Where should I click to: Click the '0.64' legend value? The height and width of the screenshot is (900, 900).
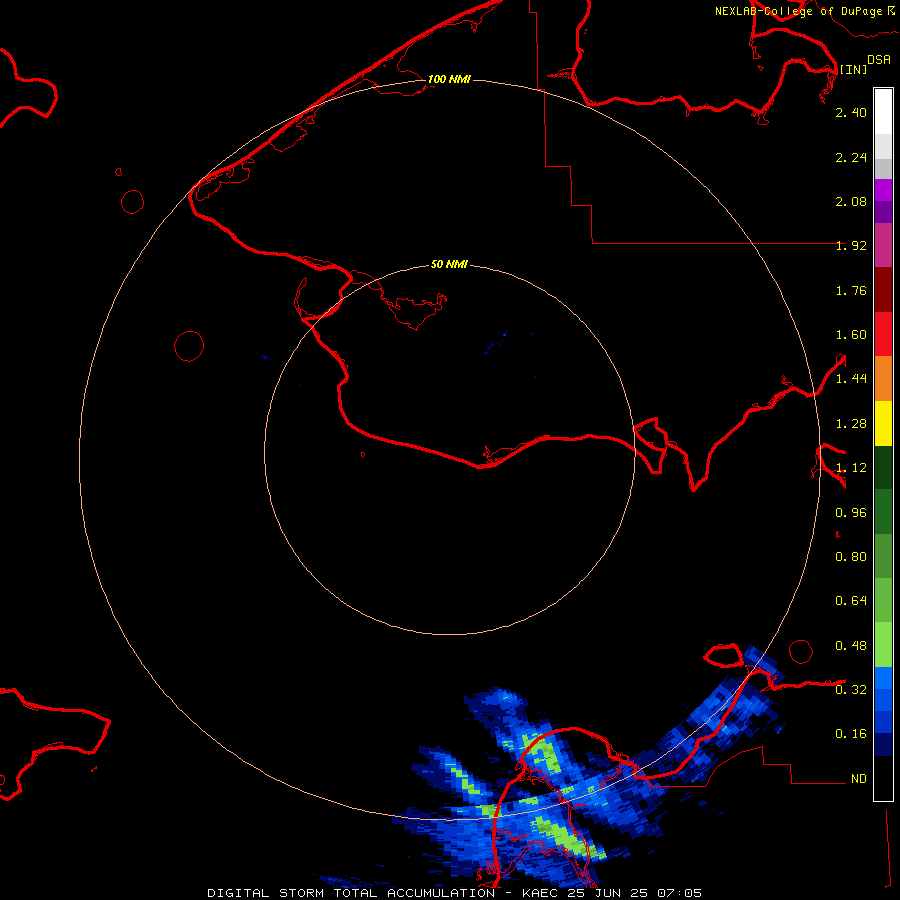[851, 601]
